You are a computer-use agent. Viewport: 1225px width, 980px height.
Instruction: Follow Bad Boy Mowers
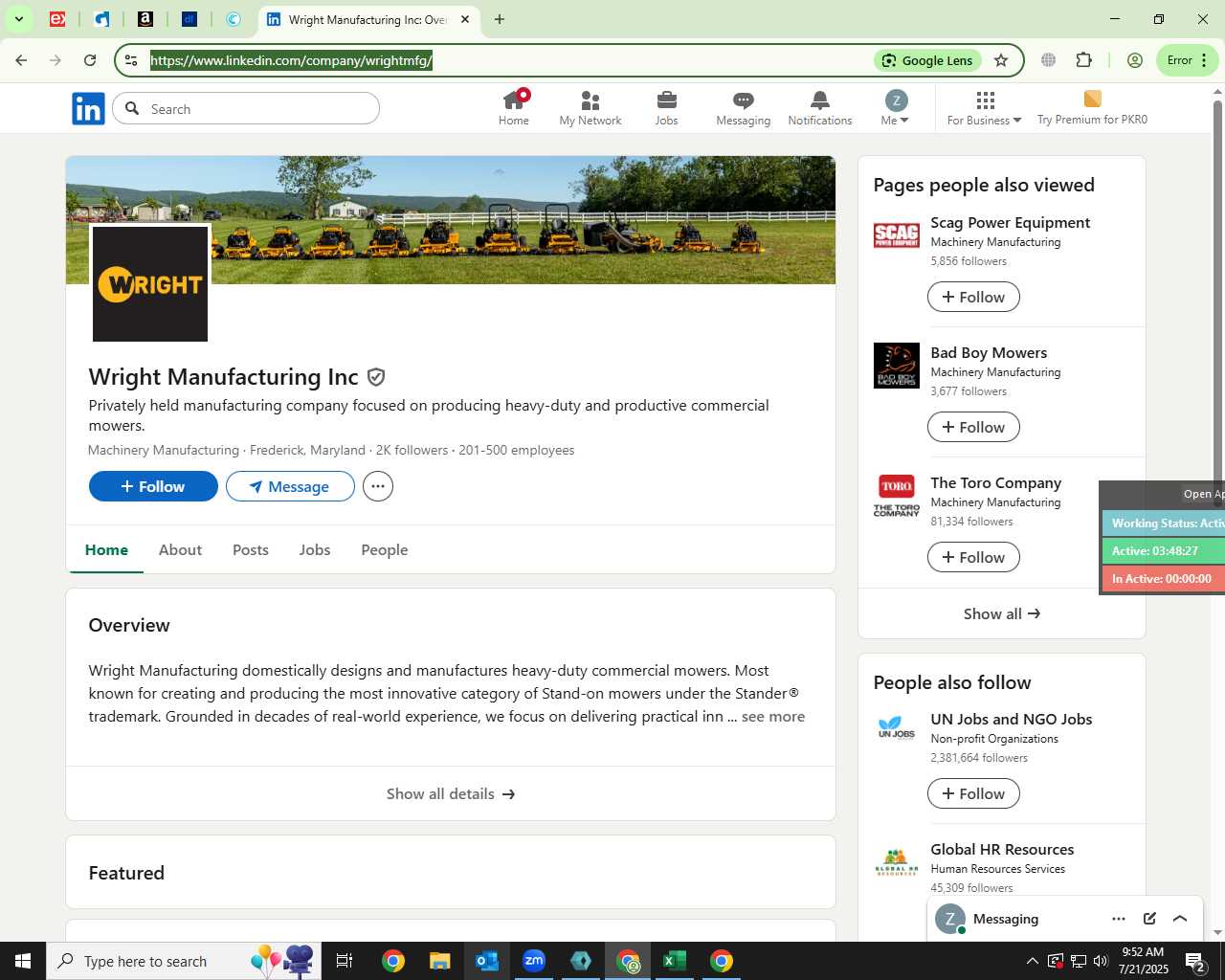tap(973, 427)
